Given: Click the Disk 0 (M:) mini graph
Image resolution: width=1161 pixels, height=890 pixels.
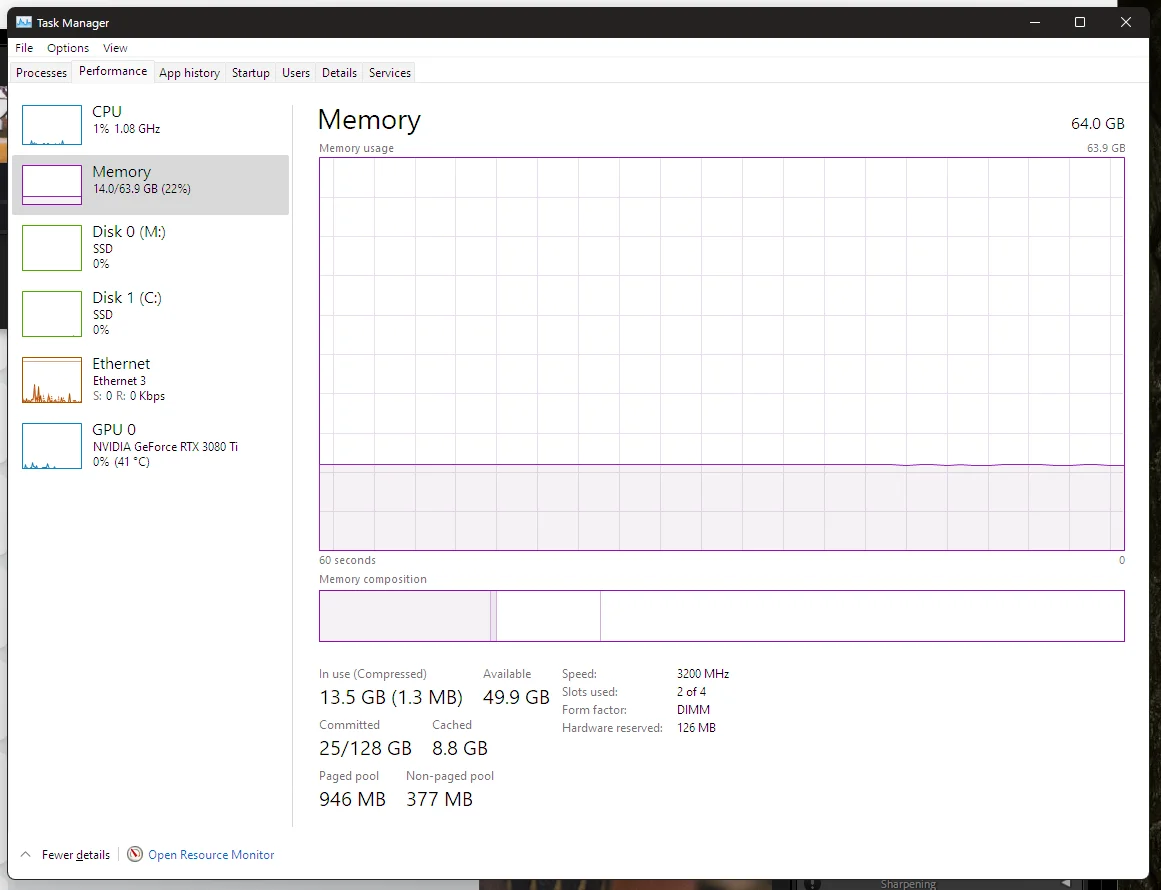Looking at the screenshot, I should coord(52,248).
